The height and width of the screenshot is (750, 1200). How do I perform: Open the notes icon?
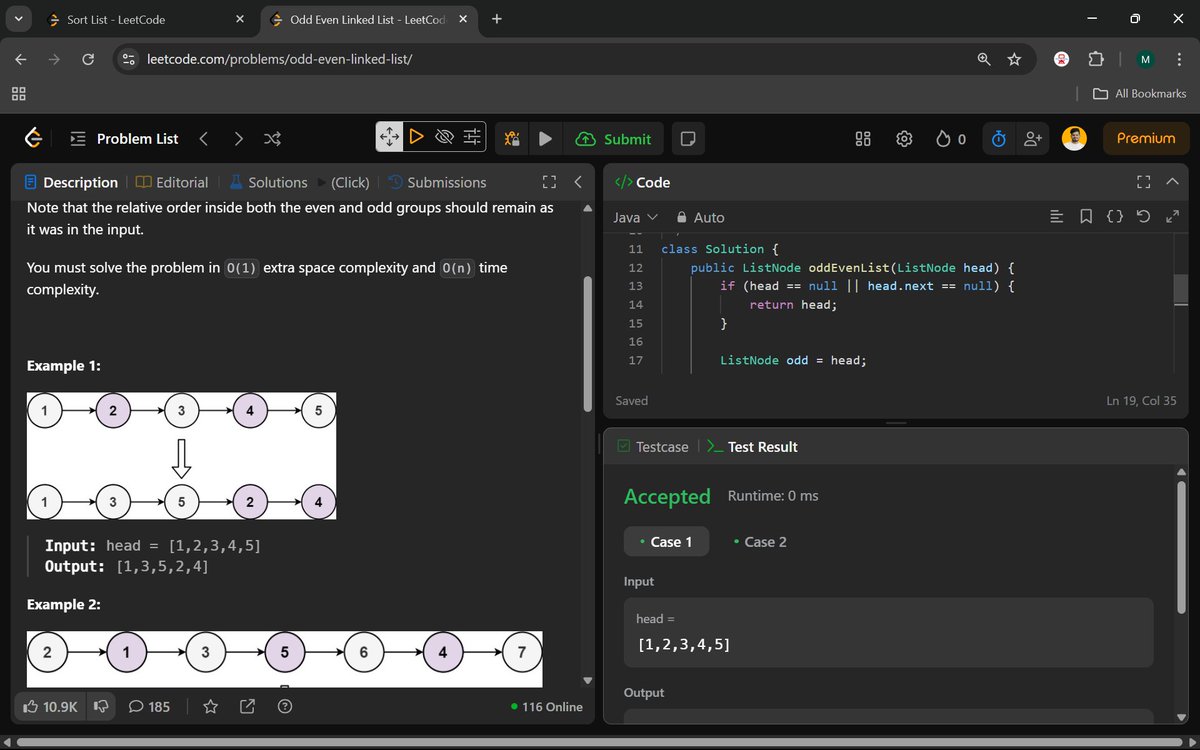click(687, 139)
